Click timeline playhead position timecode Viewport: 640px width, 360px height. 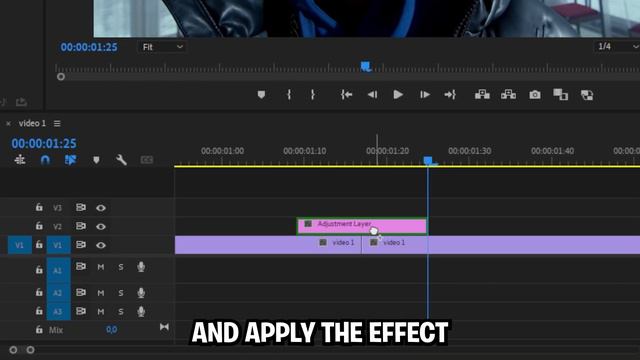coord(44,143)
